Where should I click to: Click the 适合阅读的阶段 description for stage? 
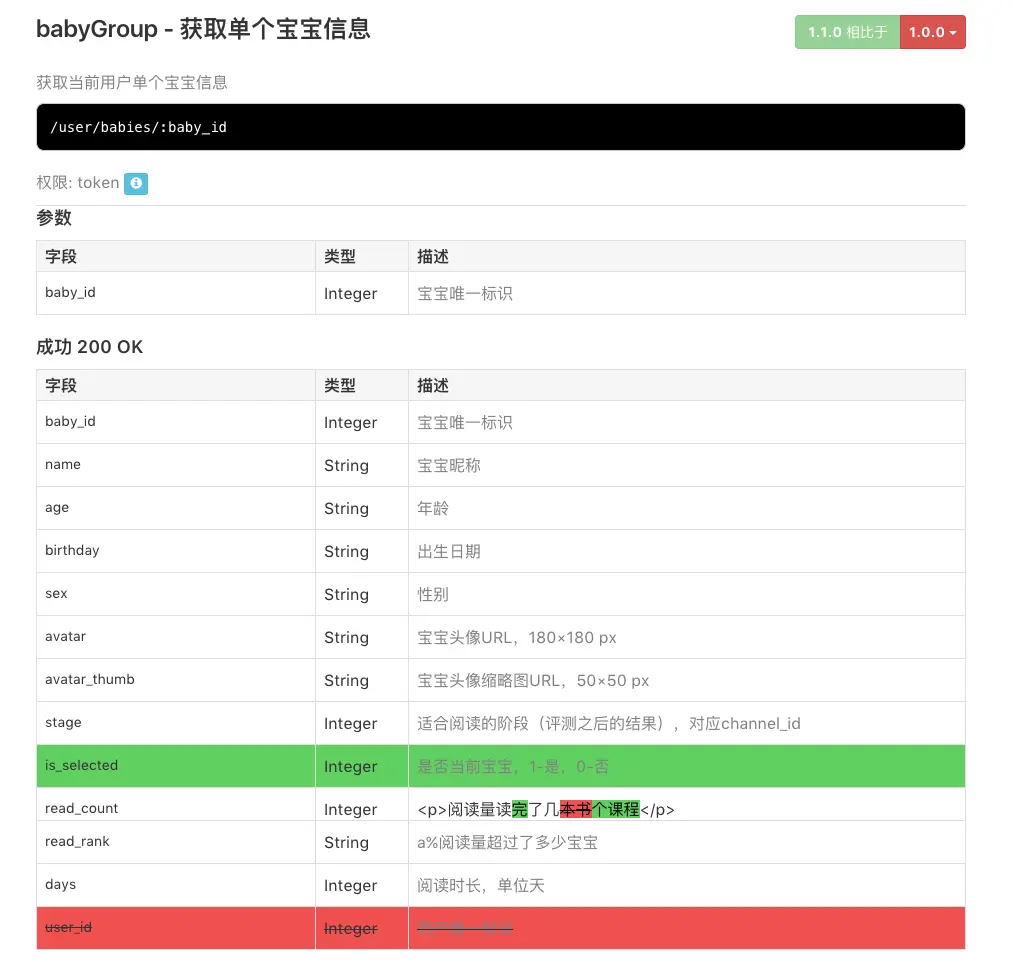[609, 724]
